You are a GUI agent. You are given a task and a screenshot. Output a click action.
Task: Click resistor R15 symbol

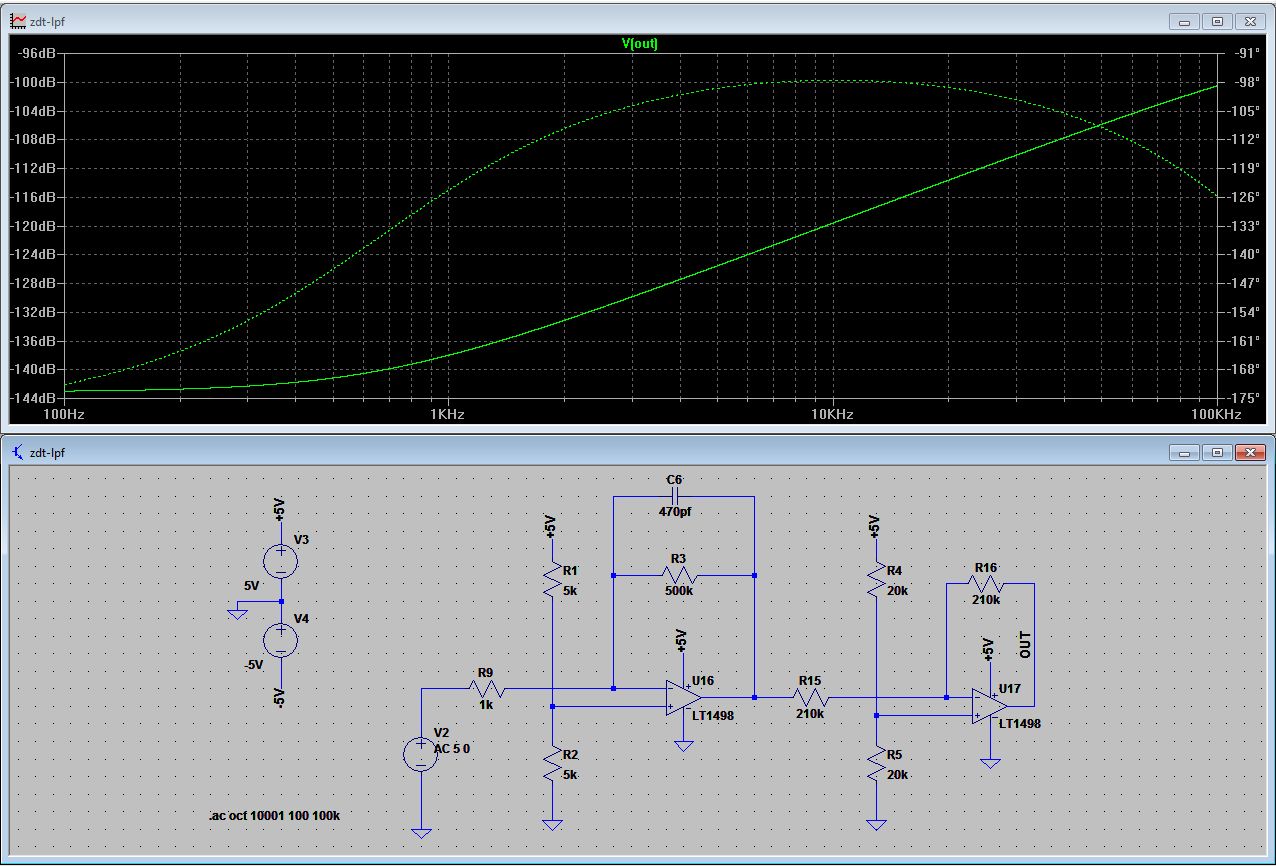(809, 697)
